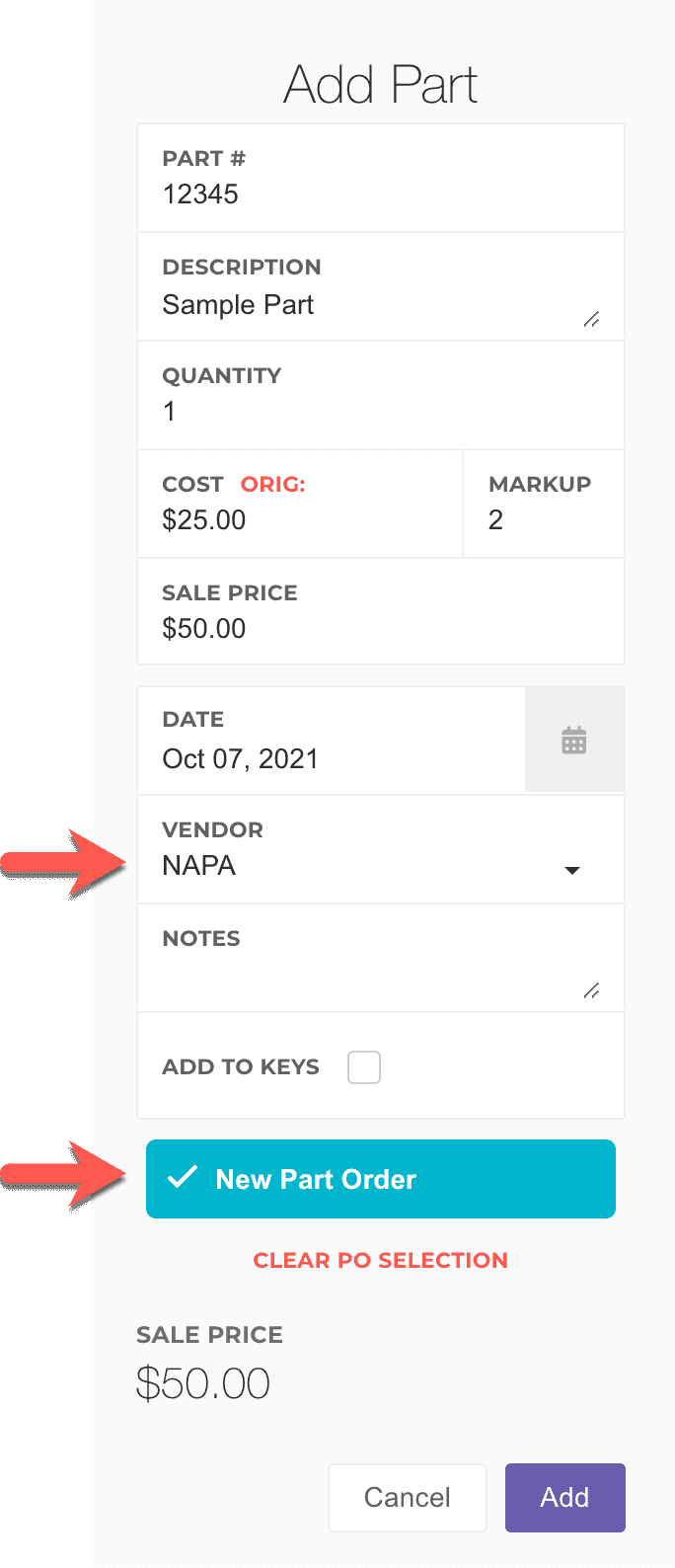675x1568 pixels.
Task: Tick the Add to Keys checkbox
Action: pyautogui.click(x=364, y=1067)
